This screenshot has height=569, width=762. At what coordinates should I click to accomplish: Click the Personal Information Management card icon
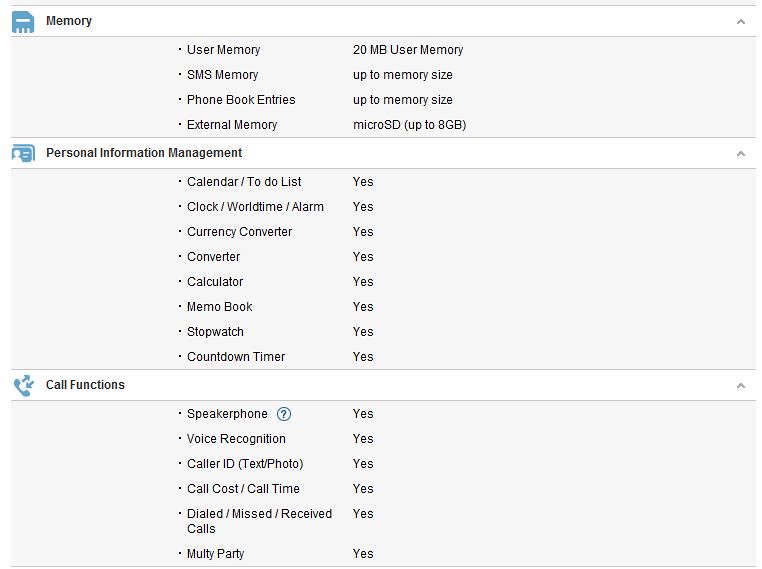[23, 154]
